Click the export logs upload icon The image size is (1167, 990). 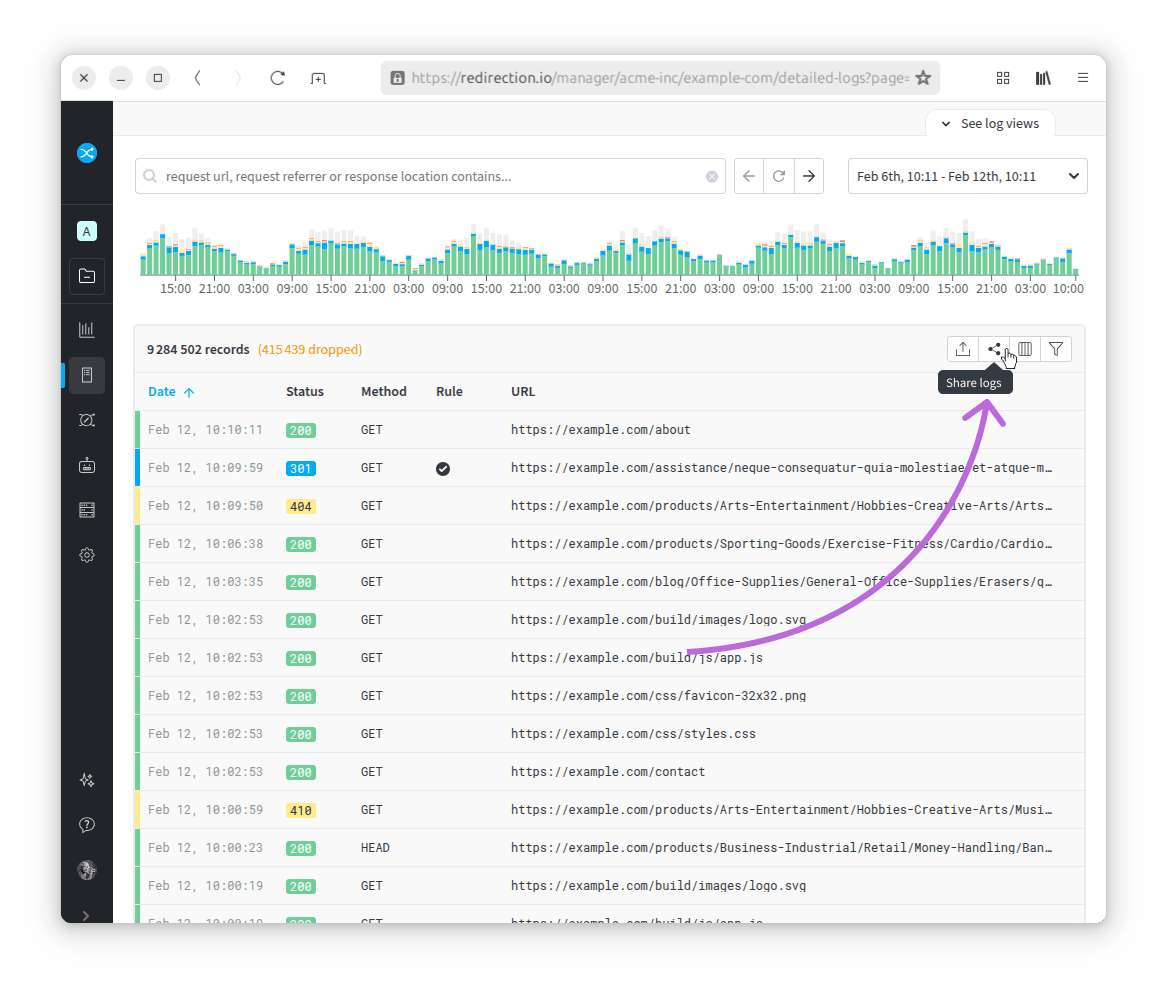coord(962,349)
